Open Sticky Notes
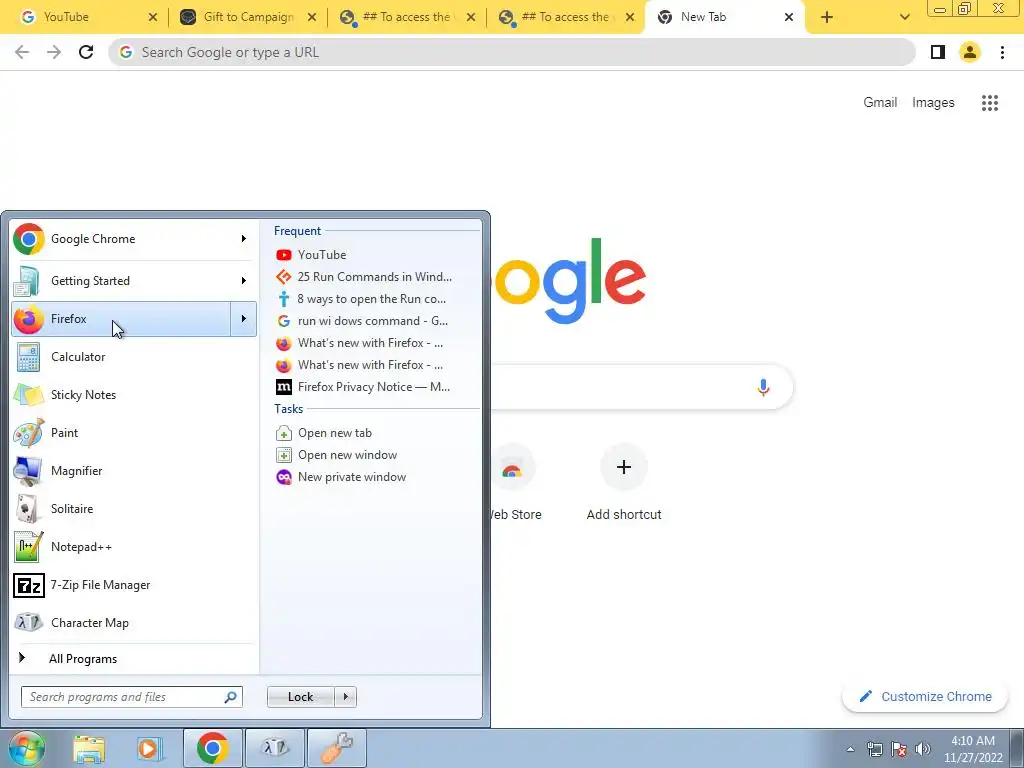The image size is (1024, 768). click(x=134, y=394)
